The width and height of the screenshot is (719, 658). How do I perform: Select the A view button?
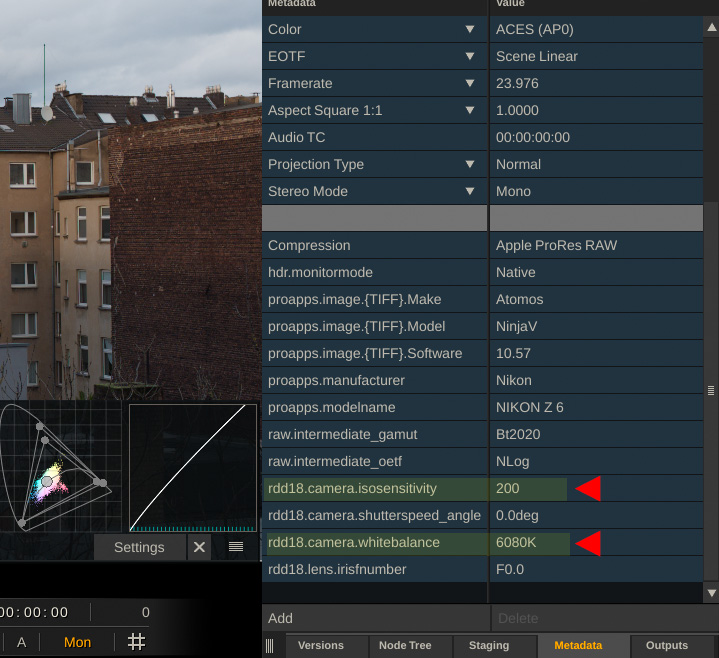point(21,642)
